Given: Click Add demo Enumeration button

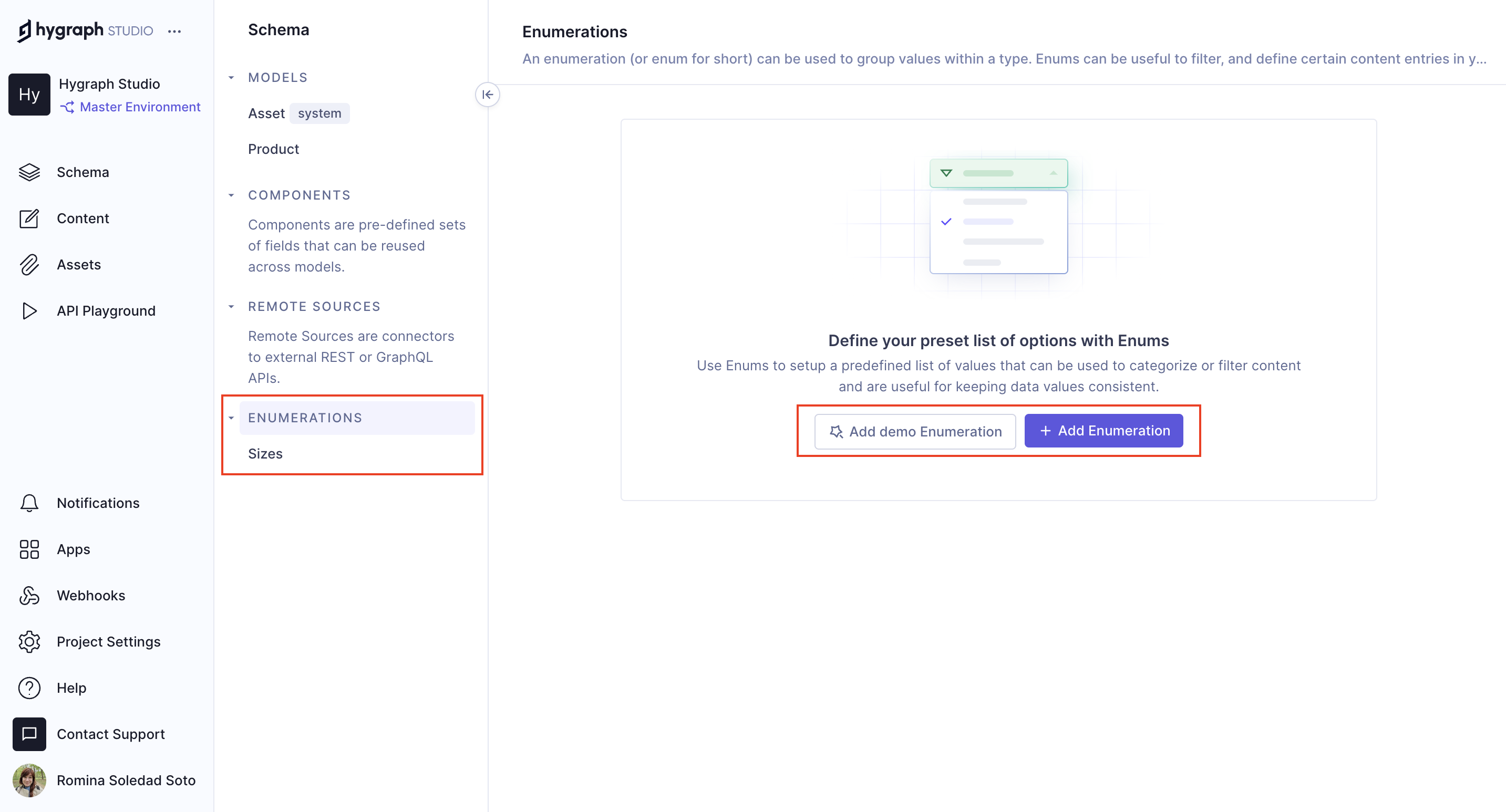Looking at the screenshot, I should tap(915, 432).
